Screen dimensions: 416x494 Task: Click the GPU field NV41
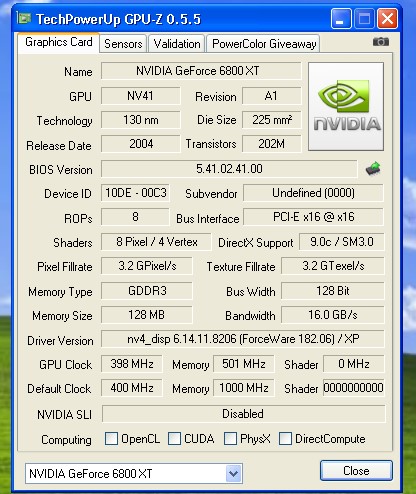(x=141, y=96)
